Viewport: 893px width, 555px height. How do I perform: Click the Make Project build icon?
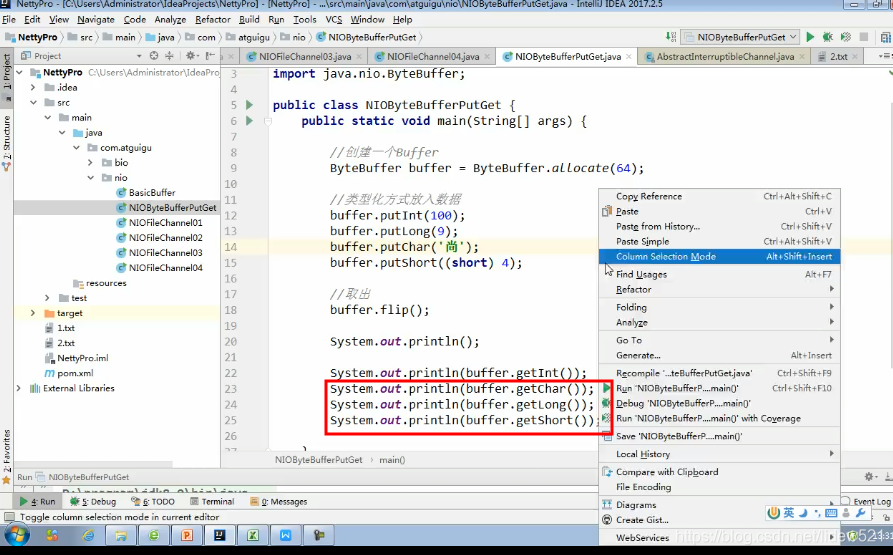[671, 37]
